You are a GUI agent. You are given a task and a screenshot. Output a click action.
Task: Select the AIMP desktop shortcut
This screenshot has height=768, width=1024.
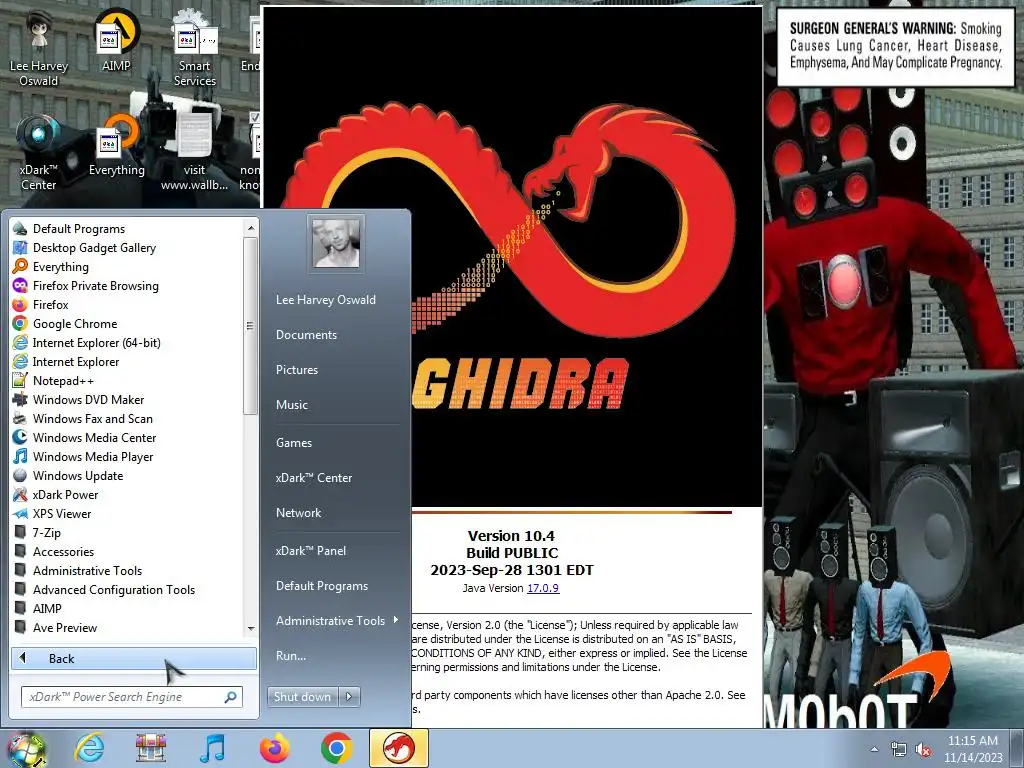116,40
